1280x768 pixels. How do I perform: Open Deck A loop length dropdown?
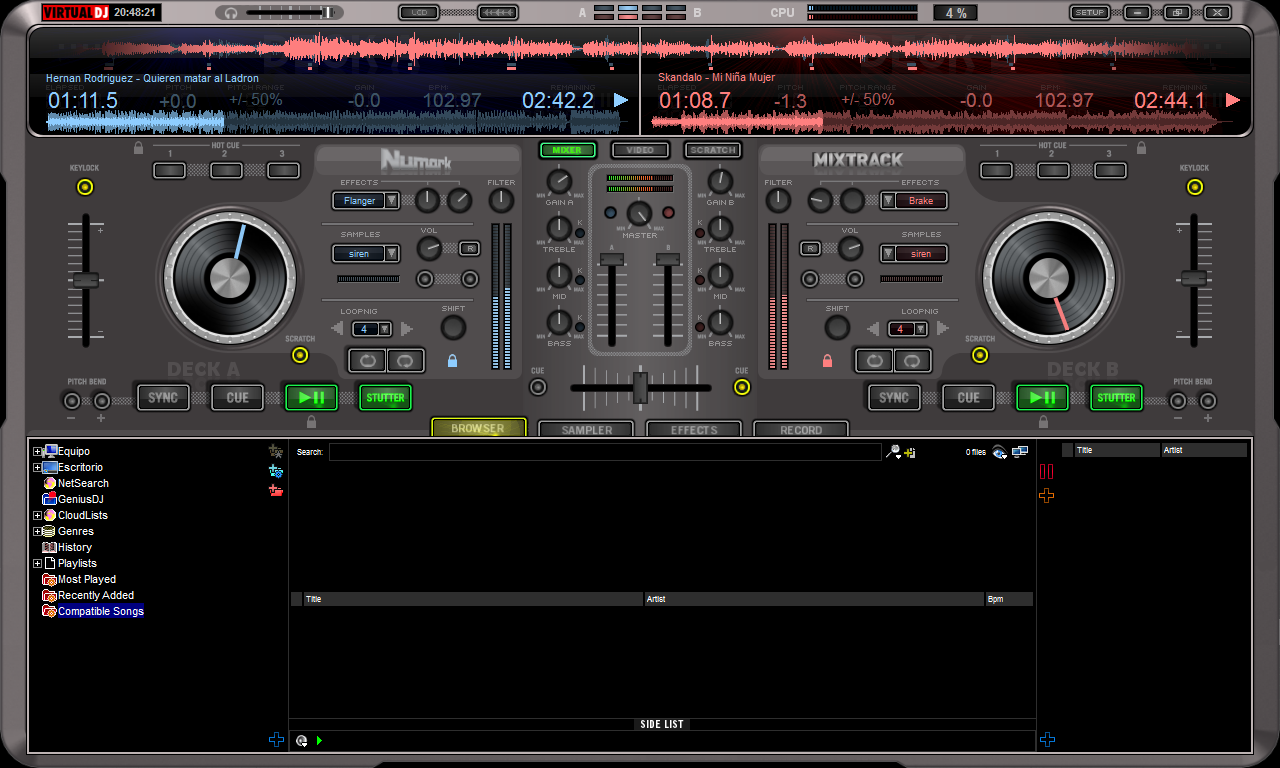(x=385, y=329)
